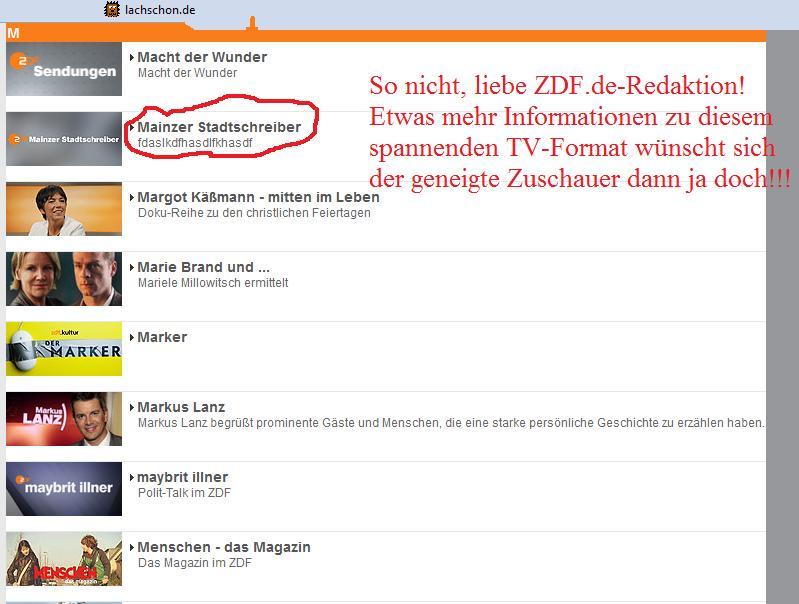Open the maybrit illner thumbnail
This screenshot has height=604, width=799.
[x=64, y=489]
